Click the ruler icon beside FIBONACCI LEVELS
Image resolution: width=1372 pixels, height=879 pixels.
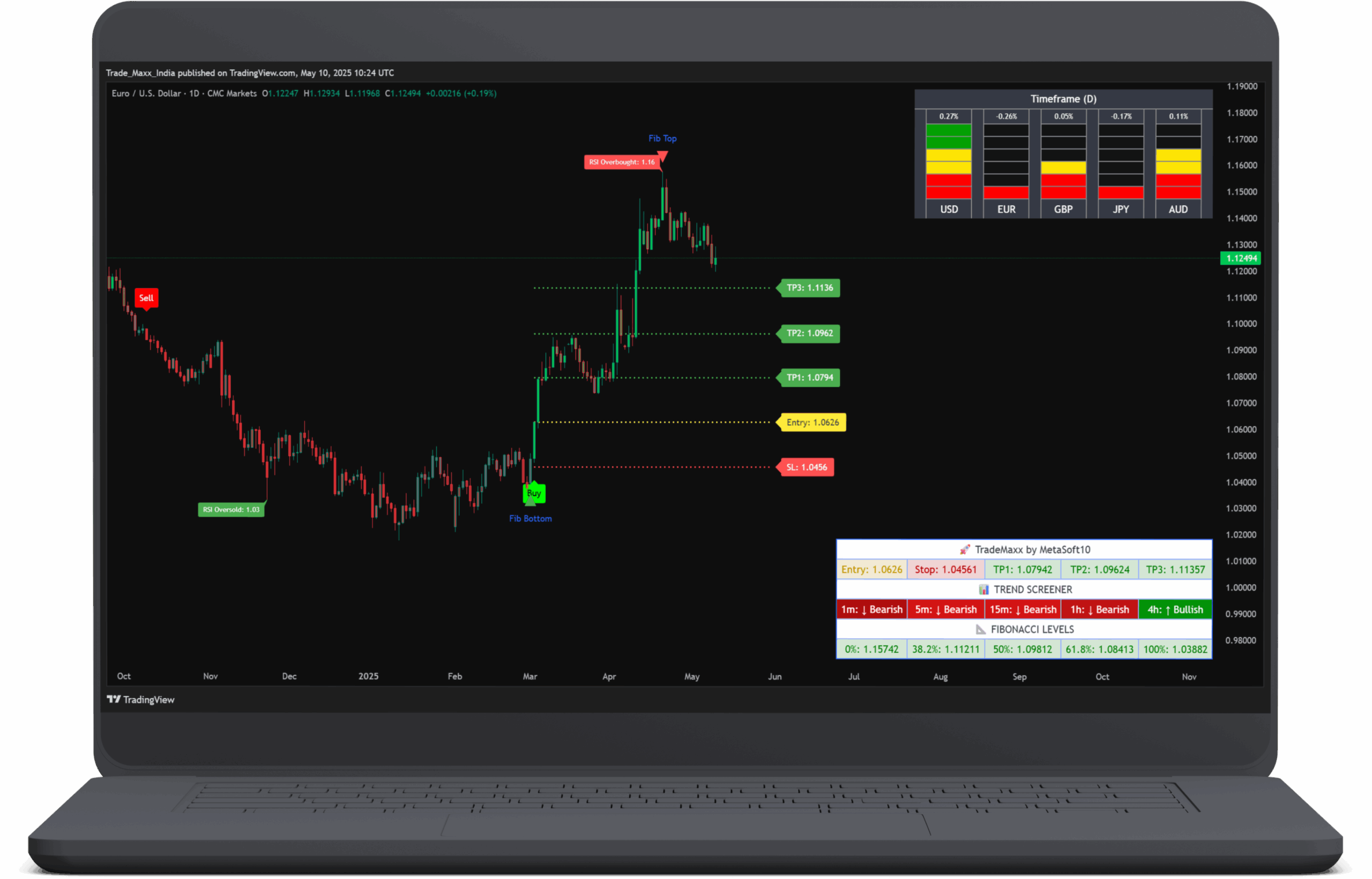coord(980,630)
